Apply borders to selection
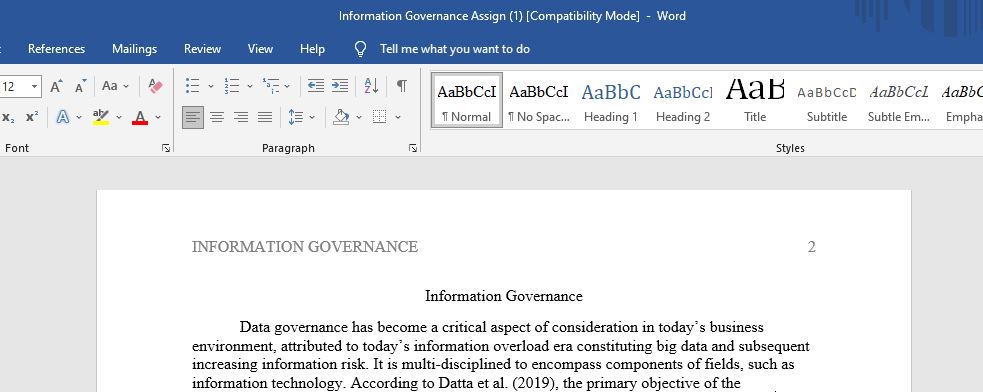 click(x=379, y=117)
